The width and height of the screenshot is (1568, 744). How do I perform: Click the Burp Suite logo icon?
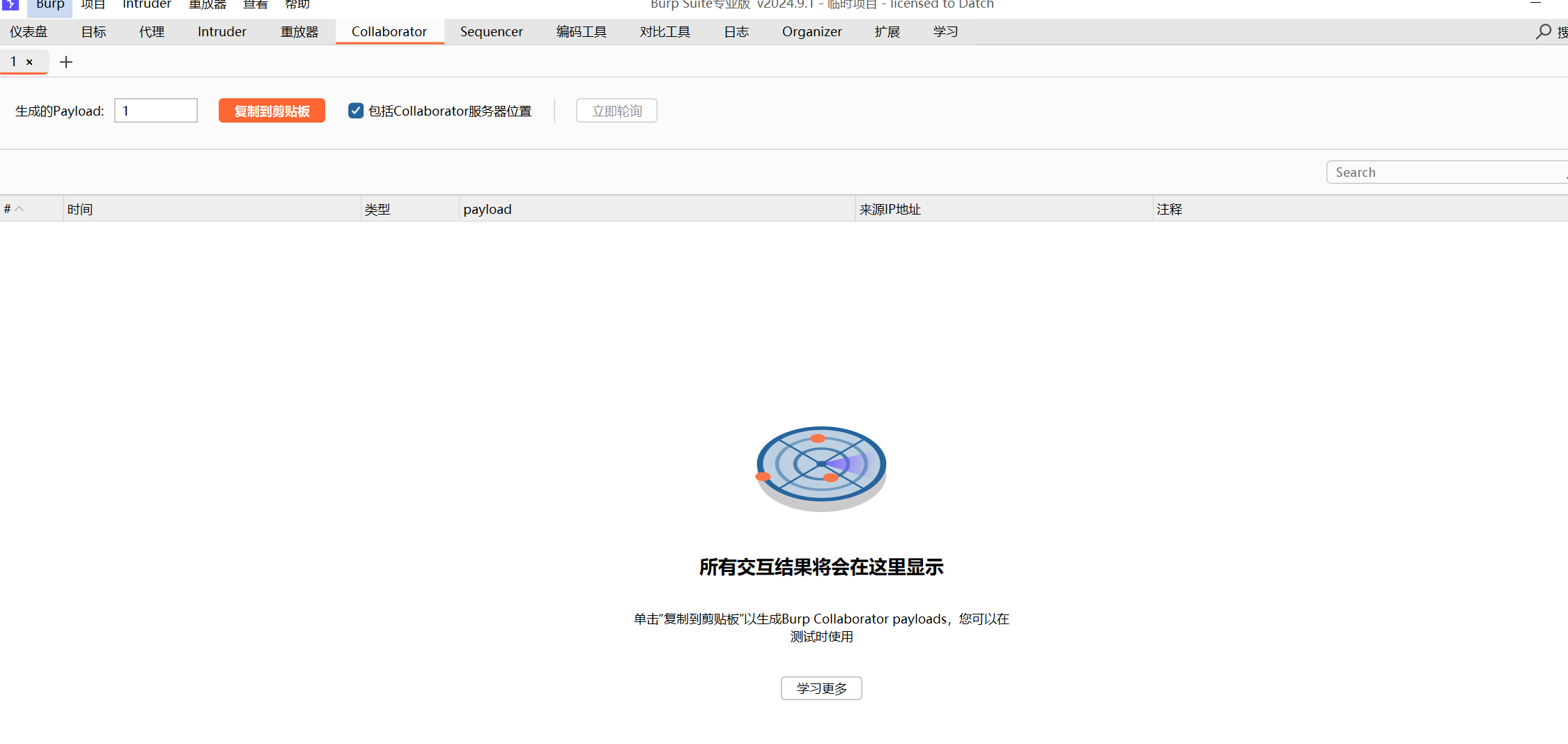point(10,4)
